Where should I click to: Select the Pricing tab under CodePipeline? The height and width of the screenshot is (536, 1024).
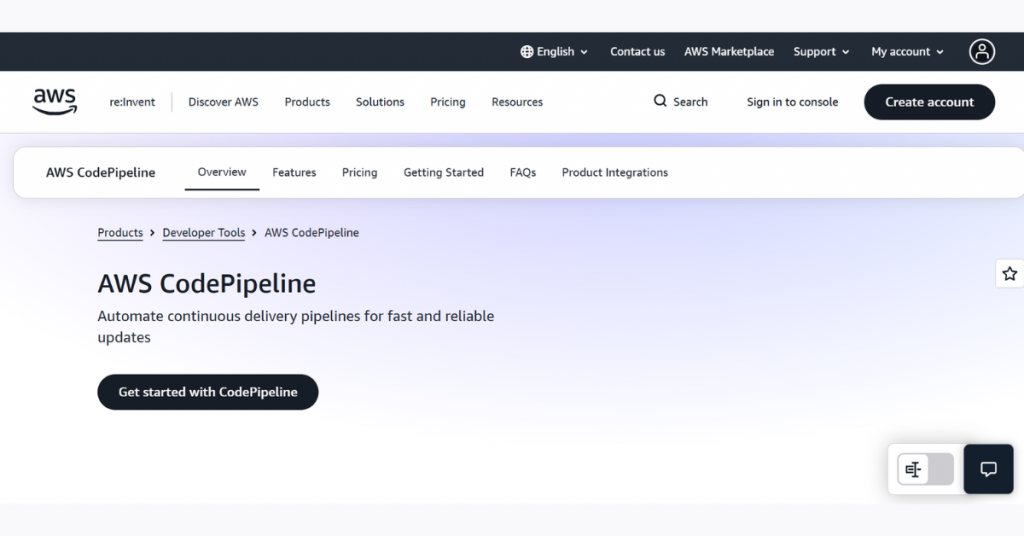coord(360,172)
